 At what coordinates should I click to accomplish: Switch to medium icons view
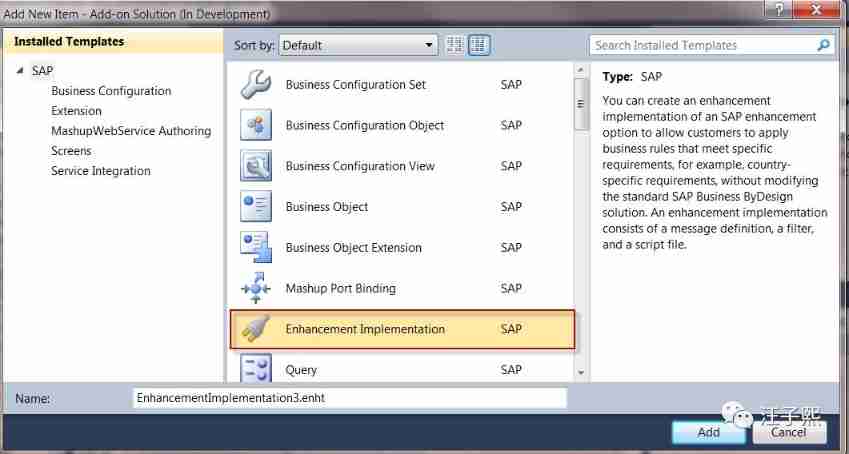479,45
